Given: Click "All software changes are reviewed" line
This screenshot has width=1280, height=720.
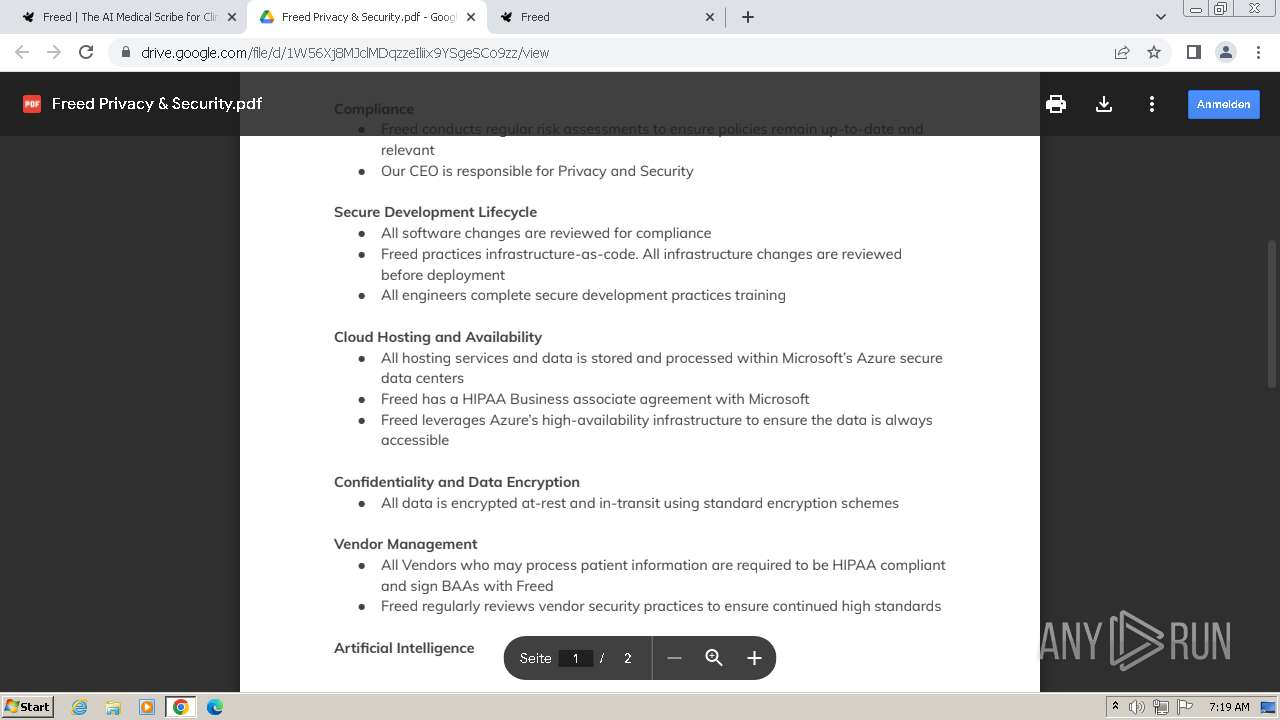Looking at the screenshot, I should [x=546, y=233].
